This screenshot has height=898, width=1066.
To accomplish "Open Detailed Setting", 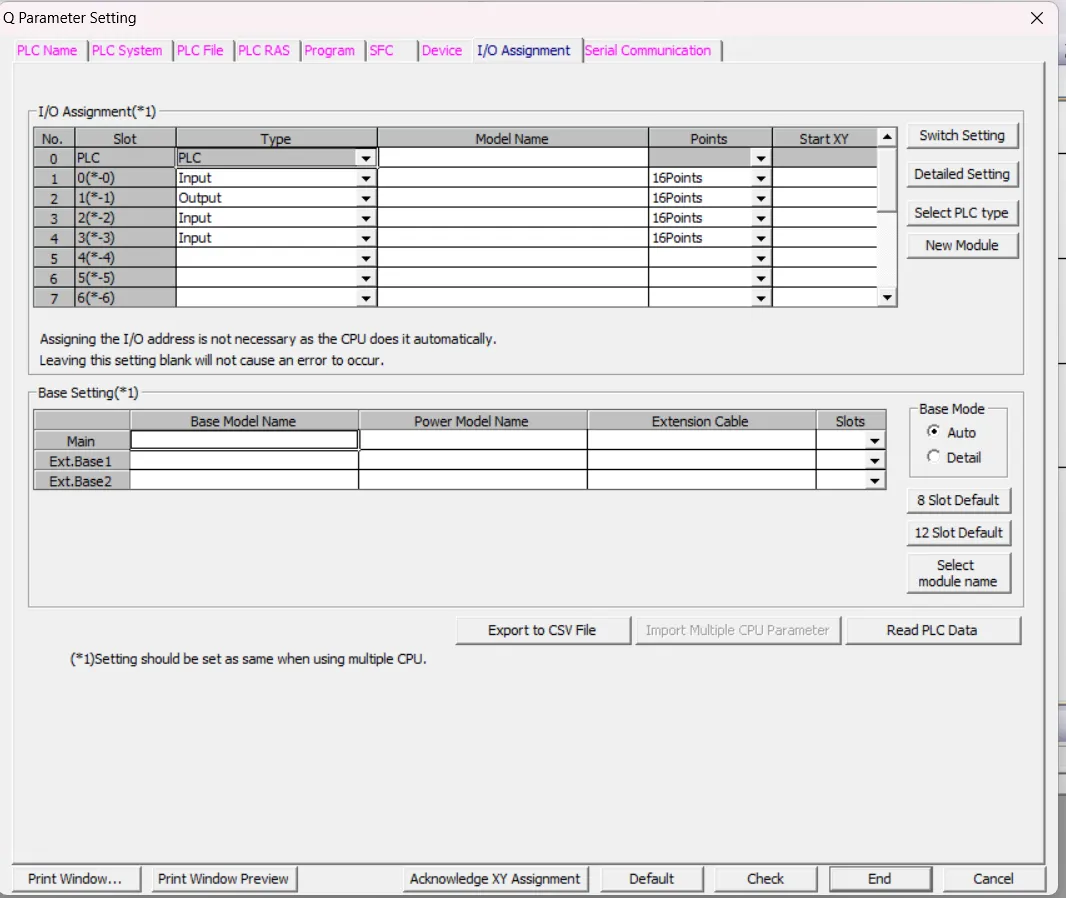I will (x=962, y=174).
